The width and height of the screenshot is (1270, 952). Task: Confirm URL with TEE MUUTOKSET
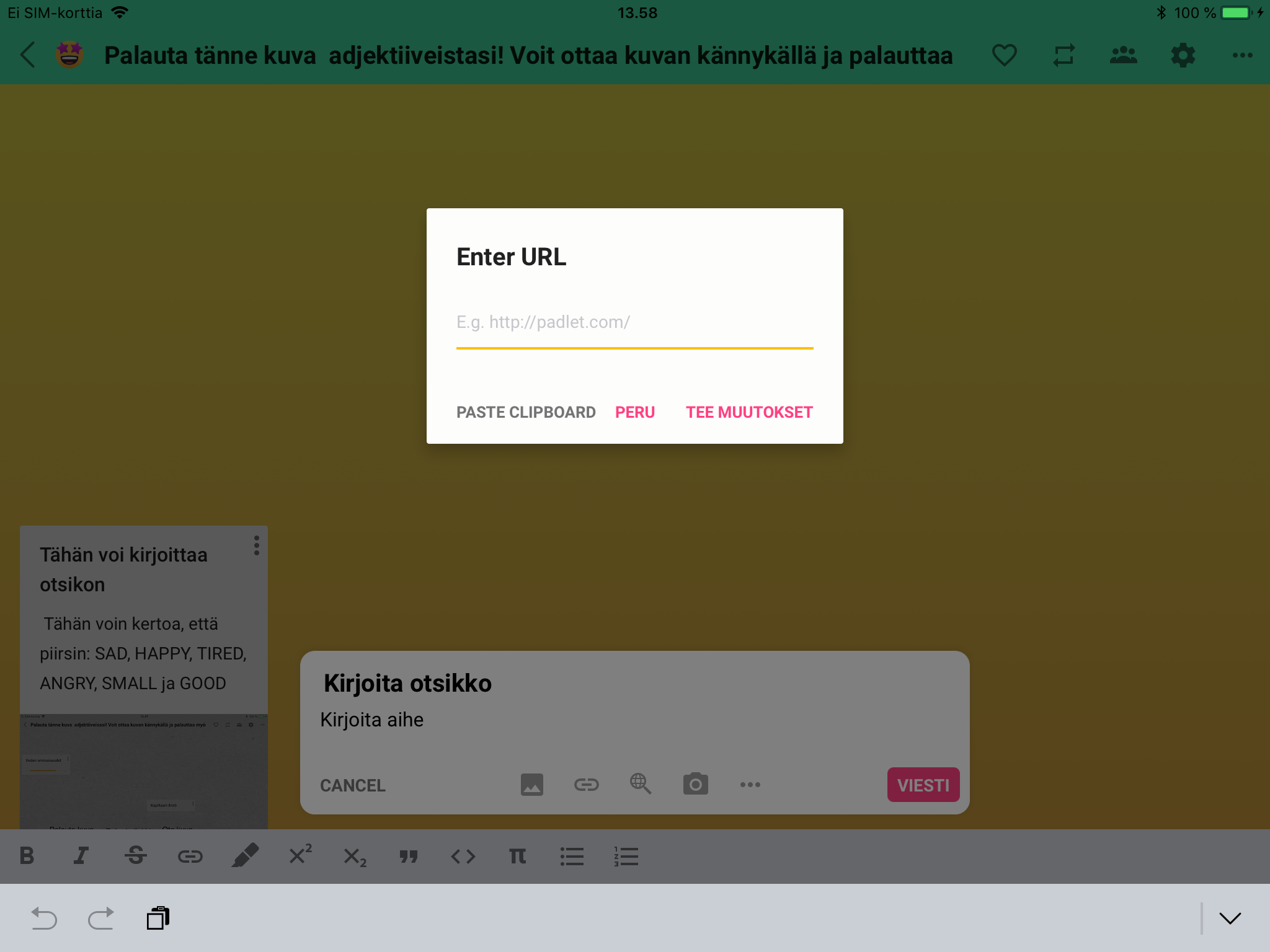click(x=749, y=412)
